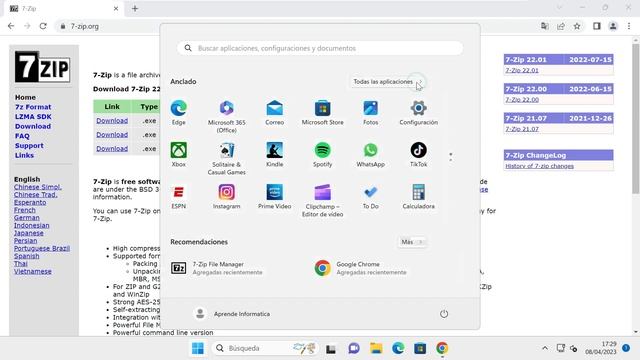Screen dimensions: 640x360
Task: Click the Chrome address bar 7-zip.org
Action: pyautogui.click(x=84, y=26)
